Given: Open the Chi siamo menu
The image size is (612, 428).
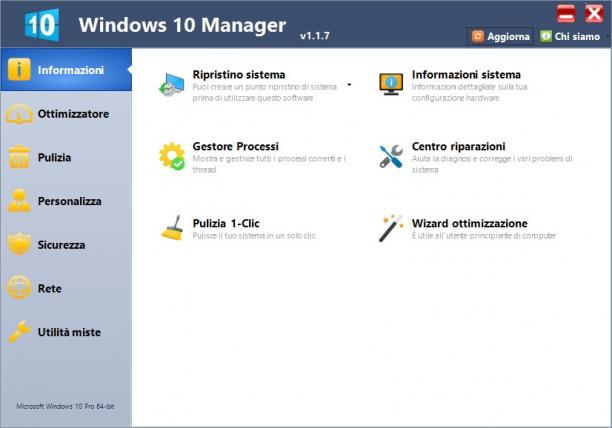Looking at the screenshot, I should pos(577,37).
